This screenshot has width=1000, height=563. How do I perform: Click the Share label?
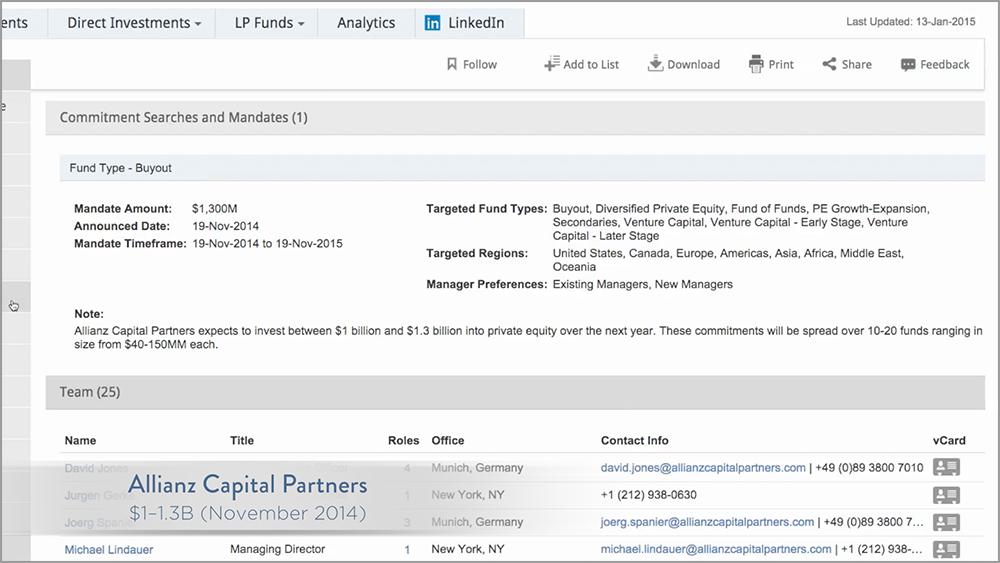[857, 64]
